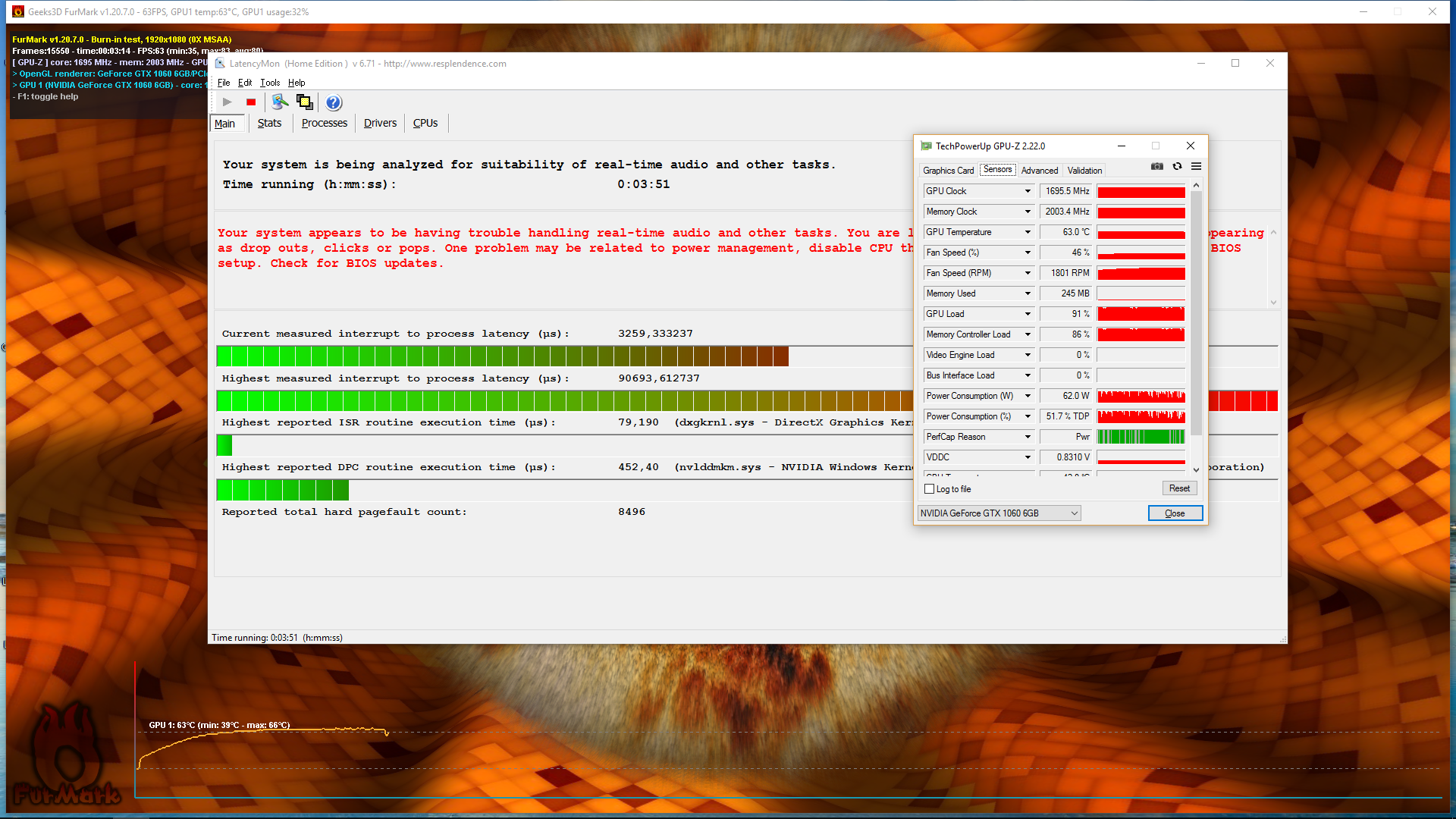Click the red Stop monitoring button
The width and height of the screenshot is (1456, 819).
click(x=251, y=102)
